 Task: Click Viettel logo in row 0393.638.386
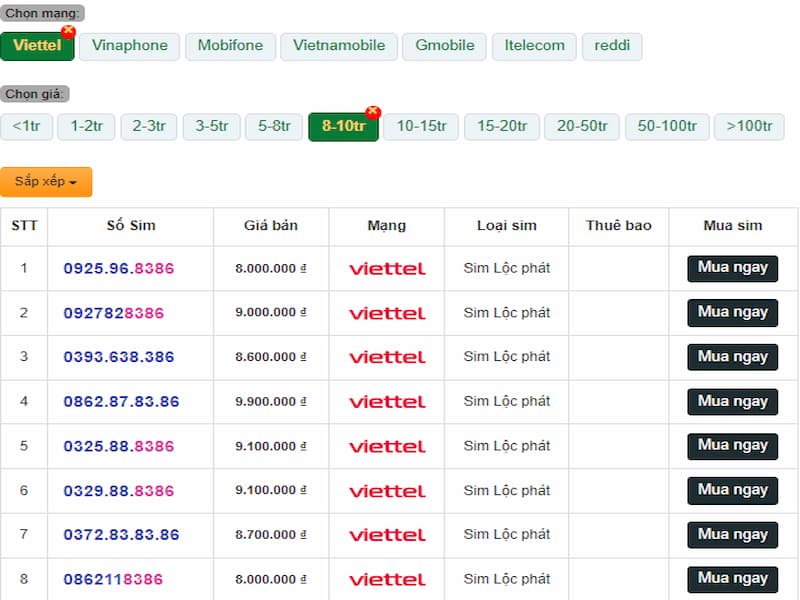pyautogui.click(x=387, y=357)
